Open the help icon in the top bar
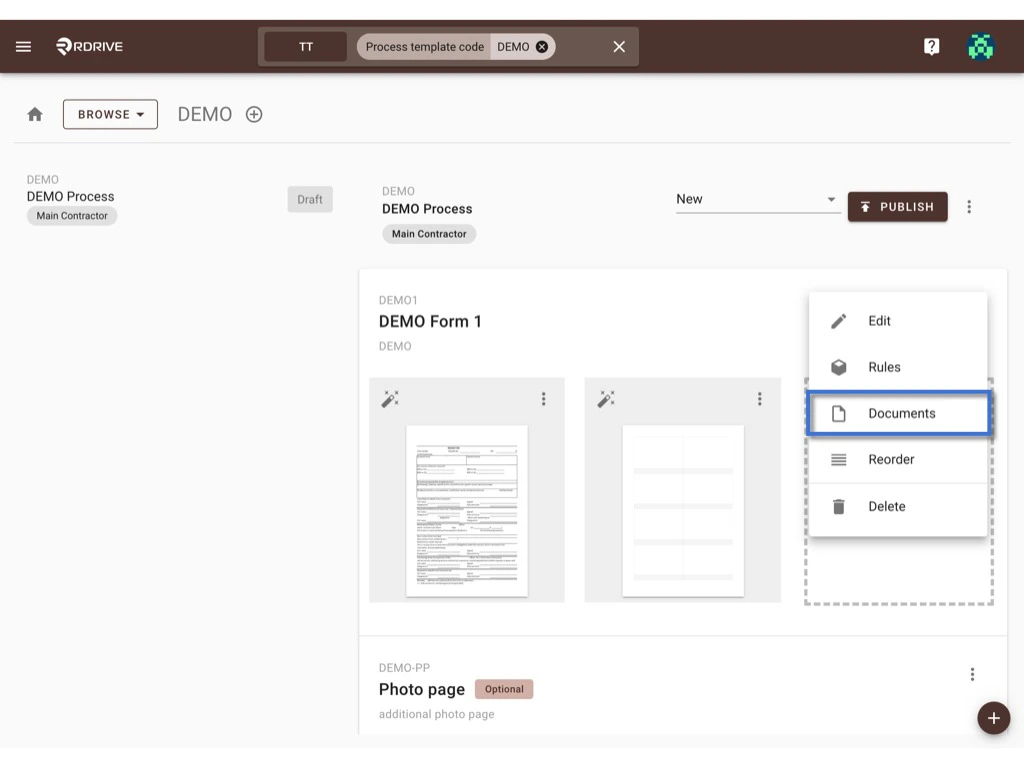Screen dimensions: 1024x768 pyautogui.click(x=931, y=46)
